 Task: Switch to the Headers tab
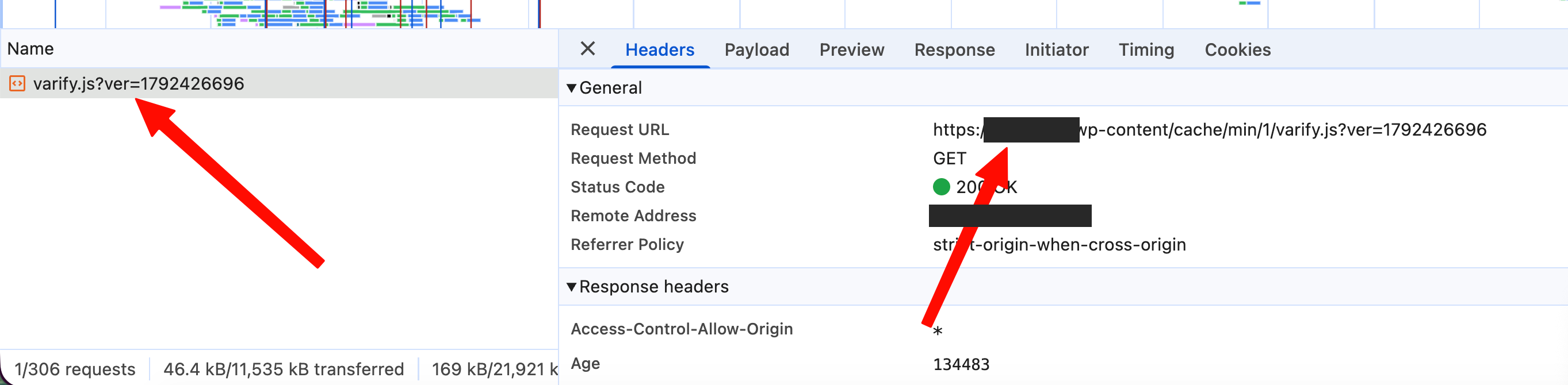(660, 50)
